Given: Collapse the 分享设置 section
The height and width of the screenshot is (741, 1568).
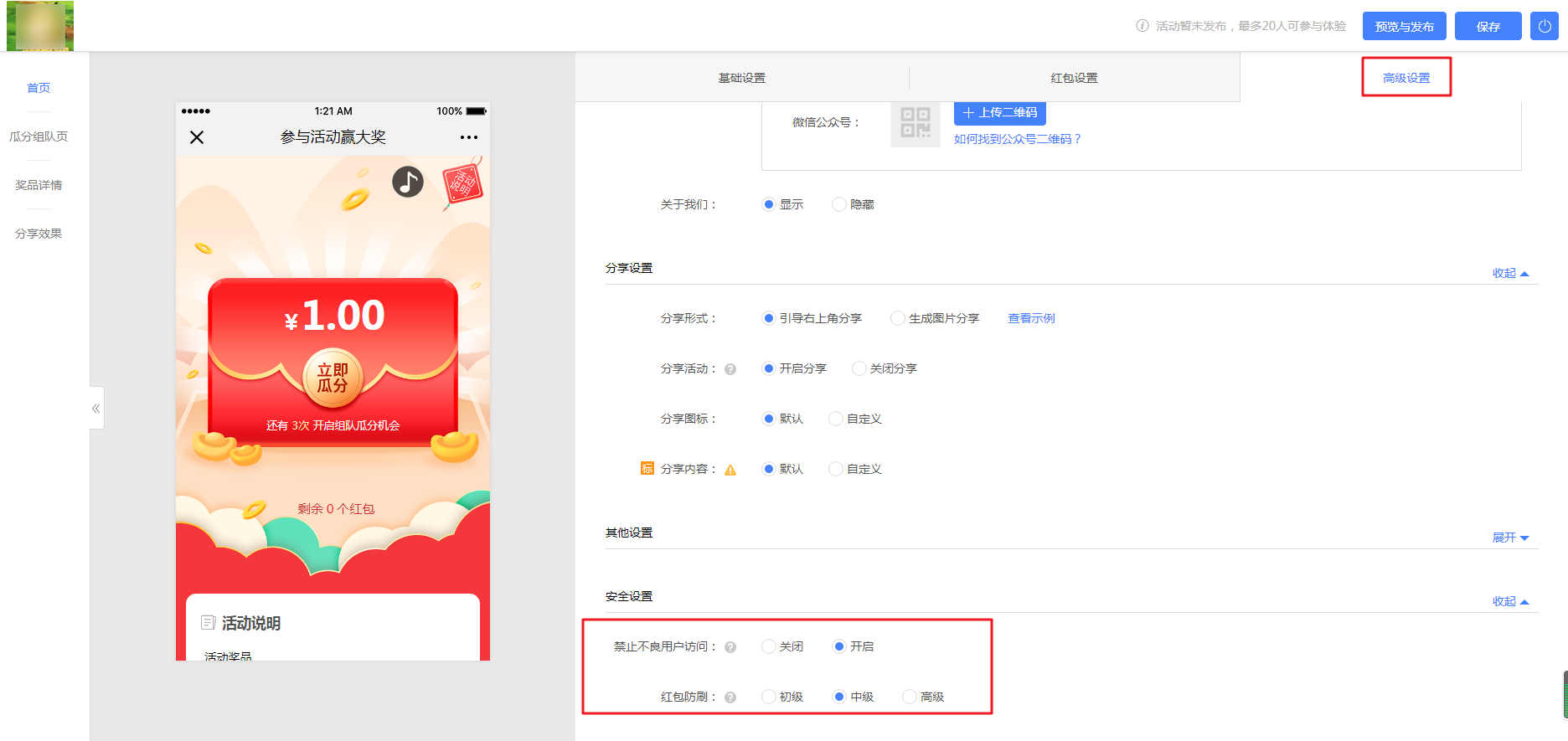Looking at the screenshot, I should point(1510,273).
